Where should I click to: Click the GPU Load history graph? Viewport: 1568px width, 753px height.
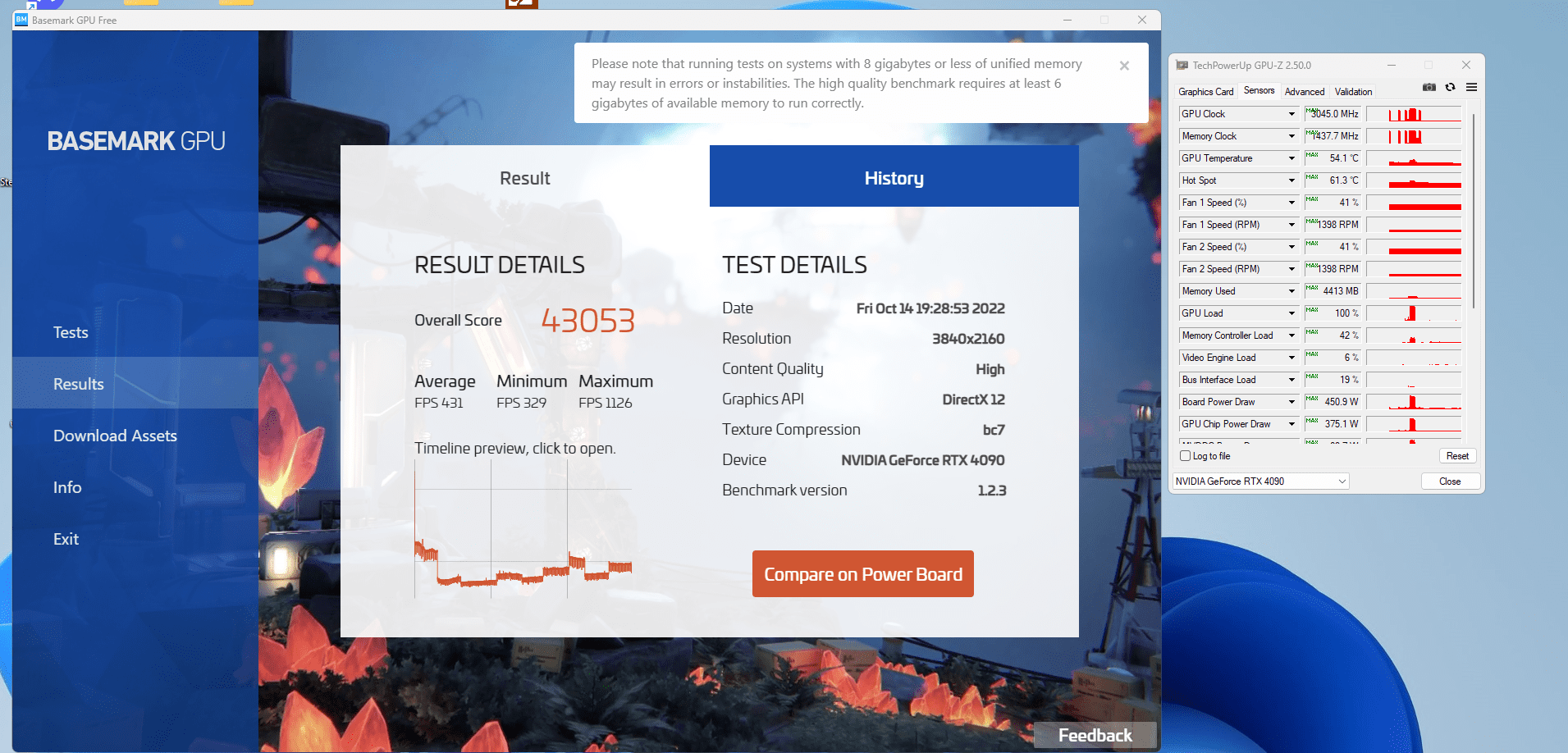point(1414,313)
